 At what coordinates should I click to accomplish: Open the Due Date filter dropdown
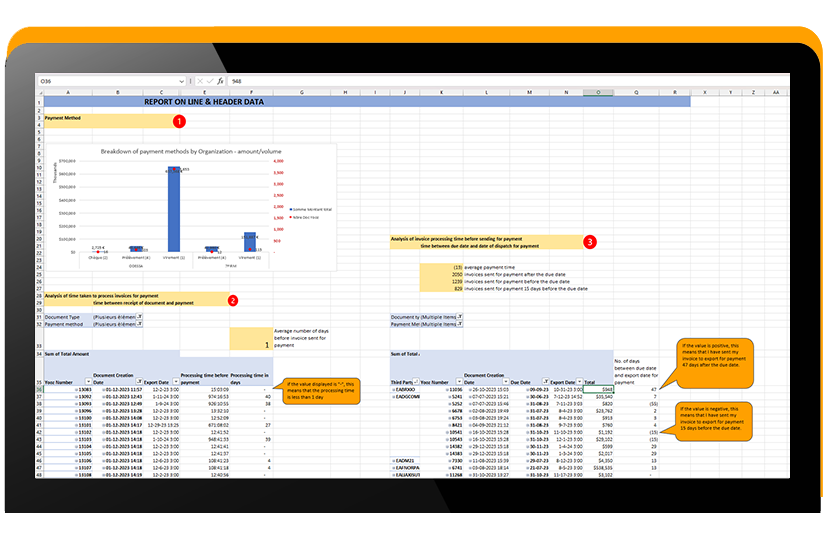pyautogui.click(x=546, y=381)
